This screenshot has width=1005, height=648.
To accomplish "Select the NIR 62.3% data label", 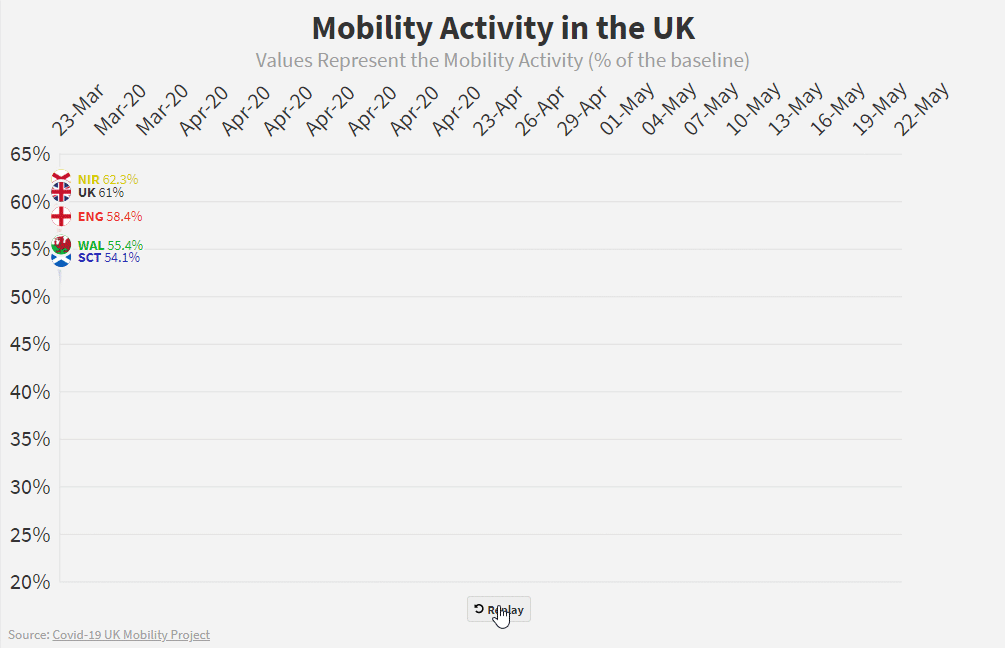I will (108, 179).
